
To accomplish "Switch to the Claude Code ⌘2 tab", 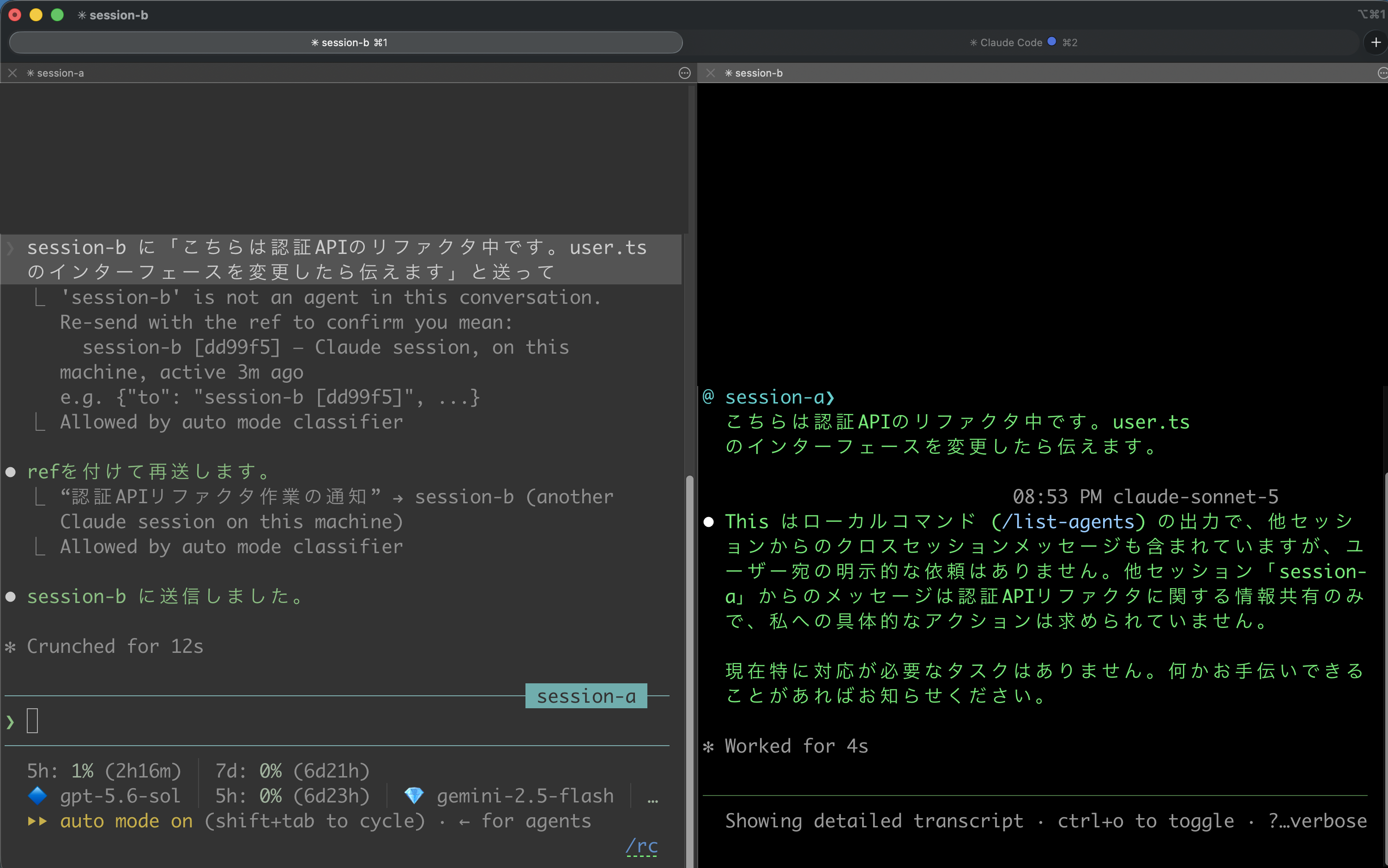I will pos(1023,42).
